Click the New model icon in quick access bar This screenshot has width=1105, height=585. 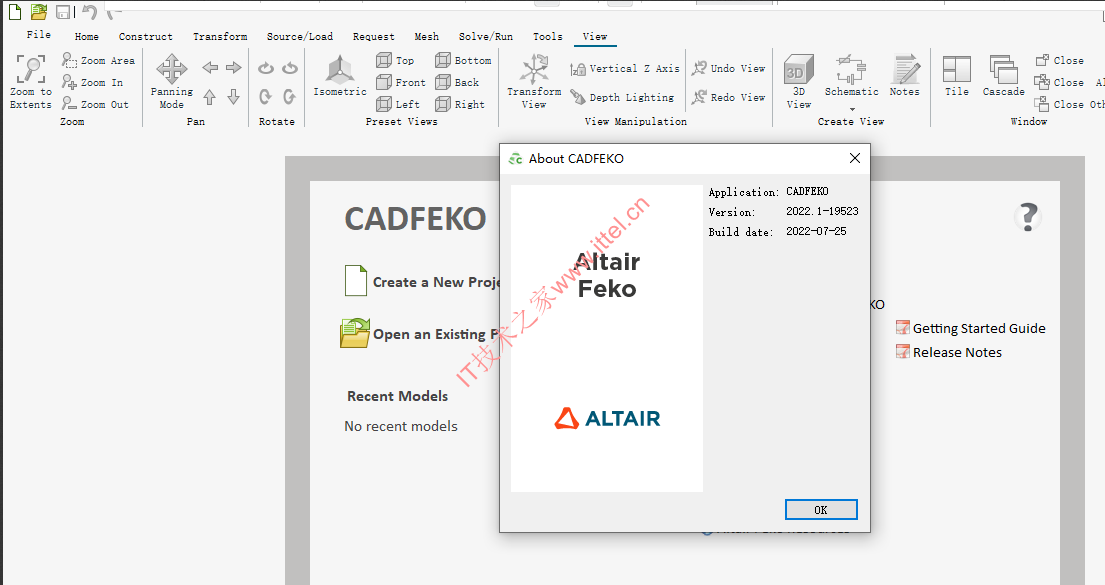[15, 11]
